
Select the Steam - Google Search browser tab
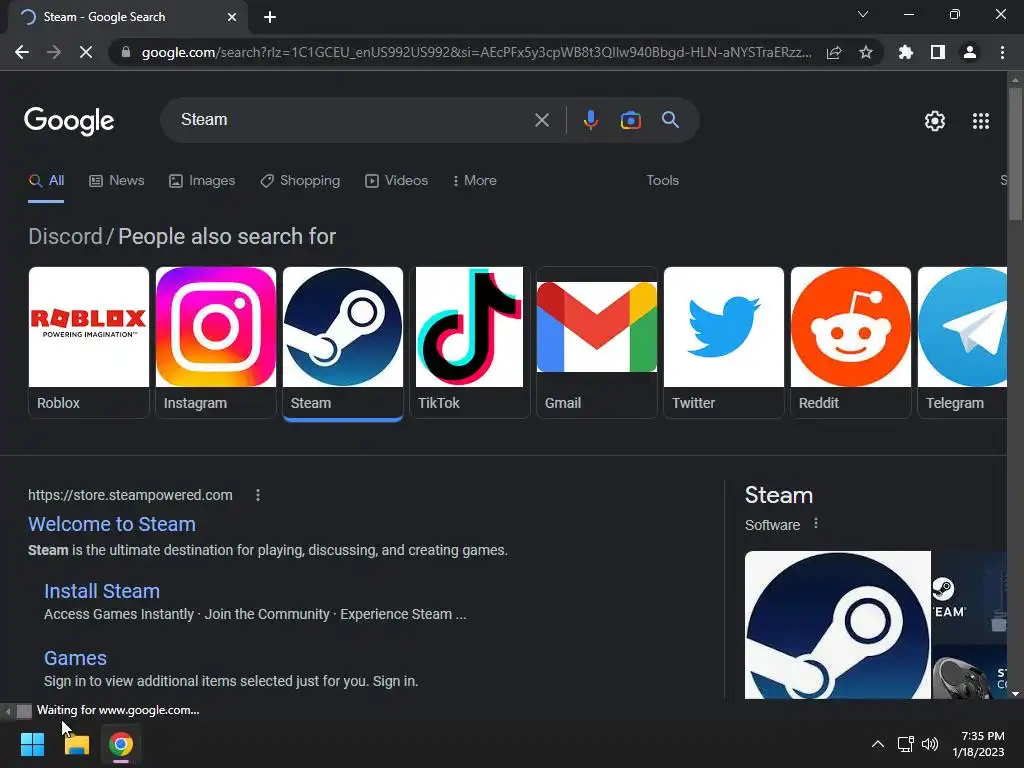(127, 18)
